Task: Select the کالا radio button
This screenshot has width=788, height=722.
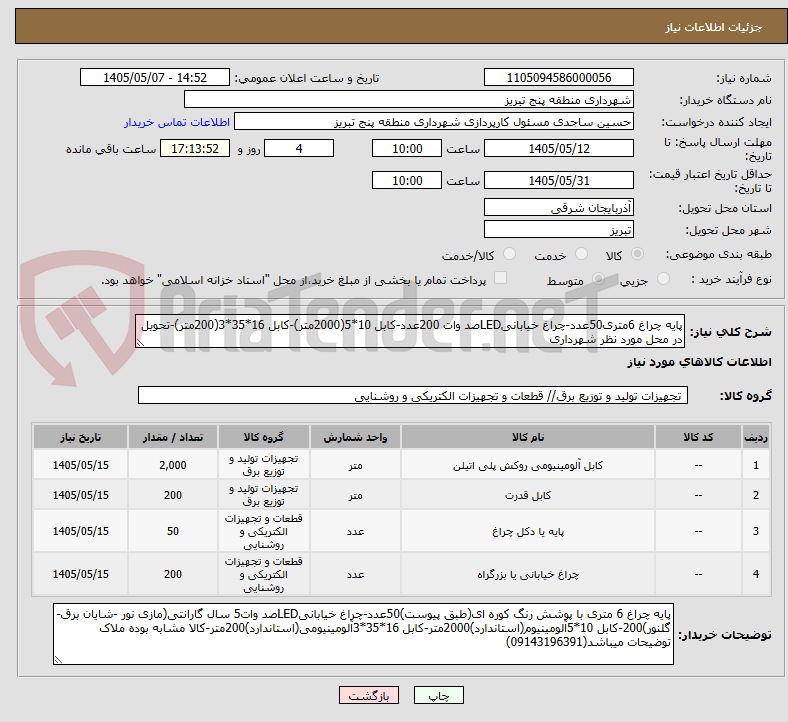Action: coord(637,254)
